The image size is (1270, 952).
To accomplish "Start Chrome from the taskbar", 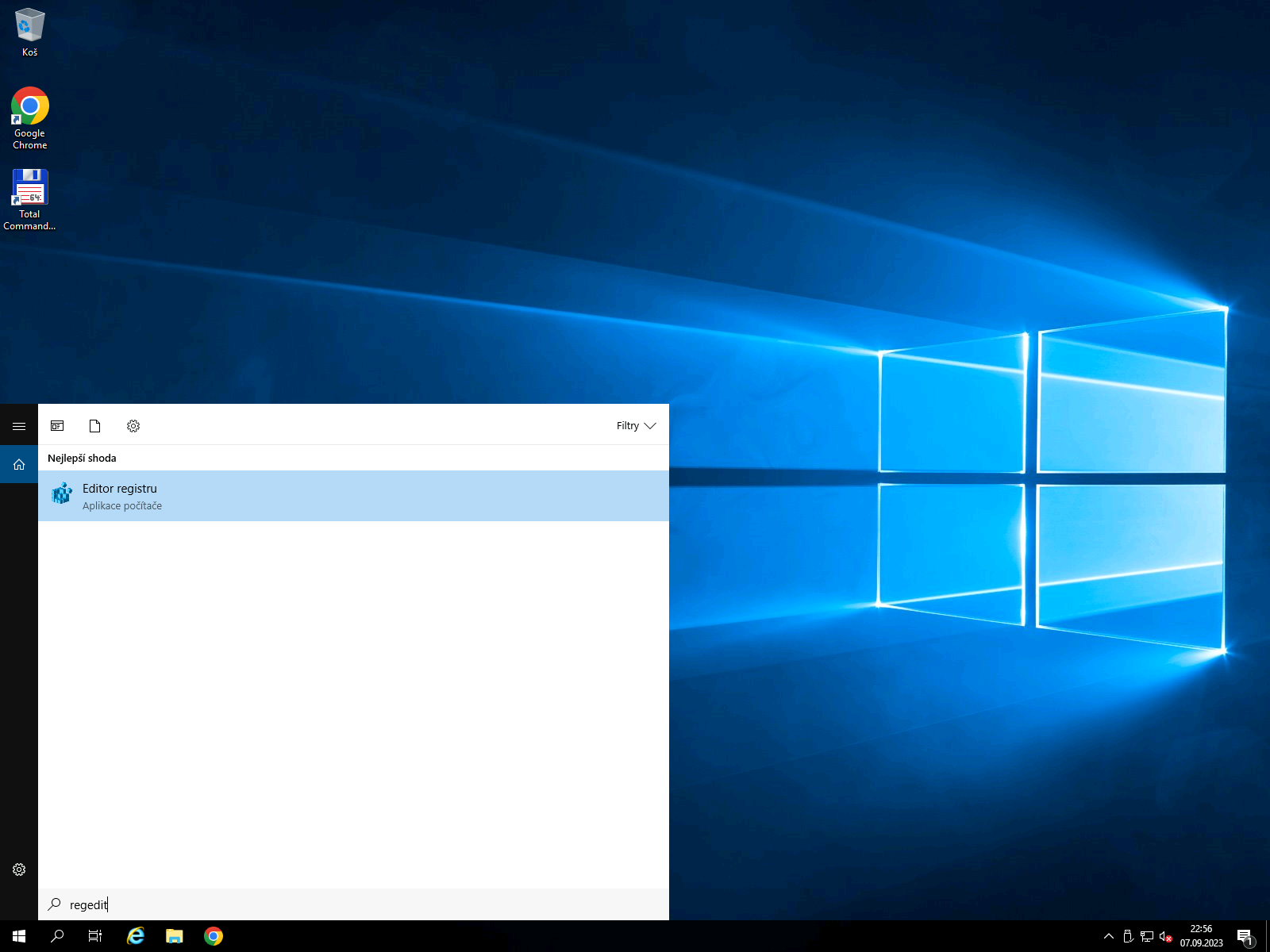I will coord(214,936).
